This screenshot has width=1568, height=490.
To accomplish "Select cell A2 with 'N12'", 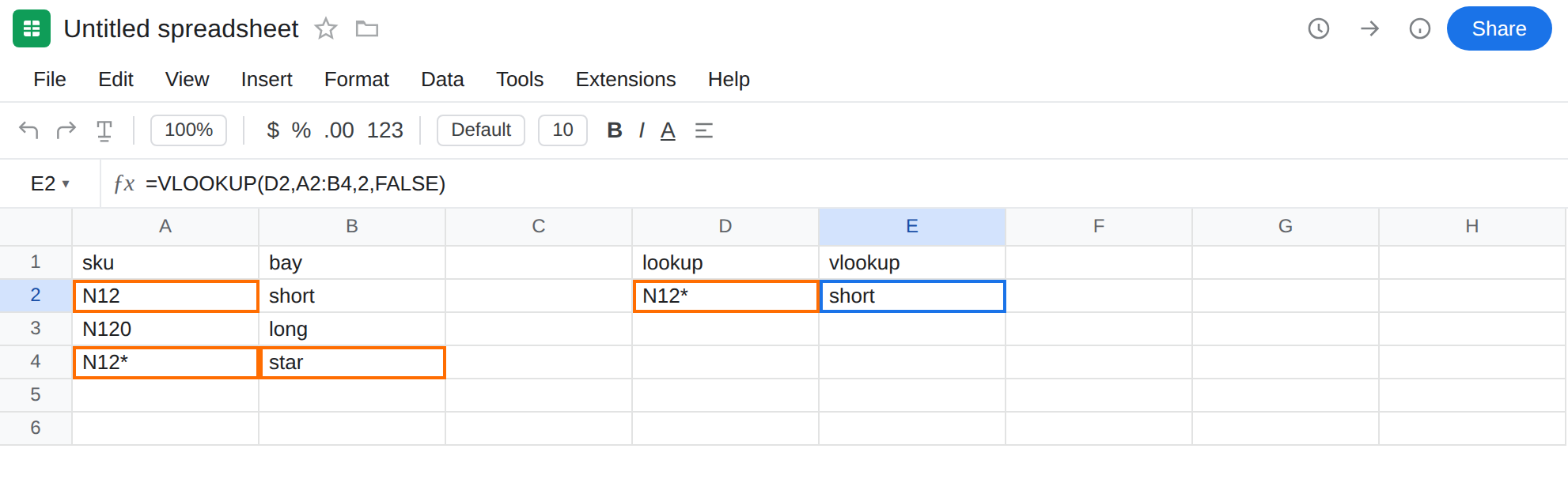I will pos(165,296).
